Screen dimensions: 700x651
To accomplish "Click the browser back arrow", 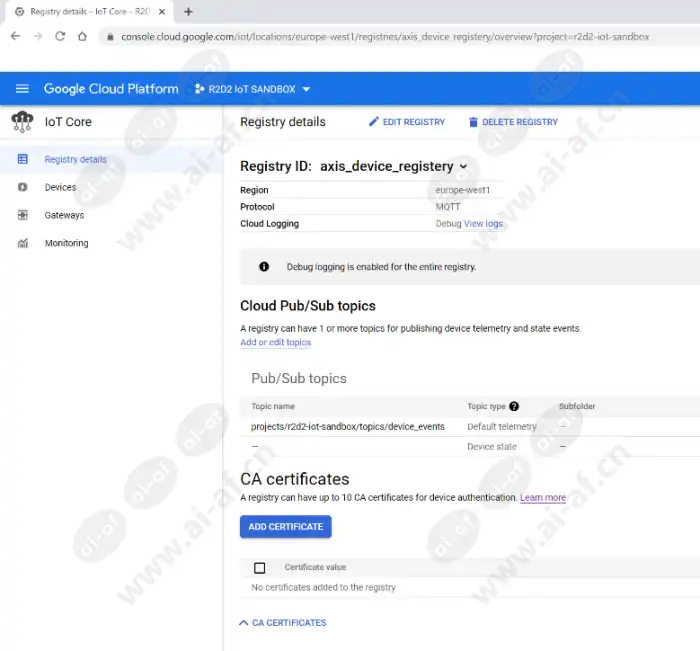I will pos(16,36).
